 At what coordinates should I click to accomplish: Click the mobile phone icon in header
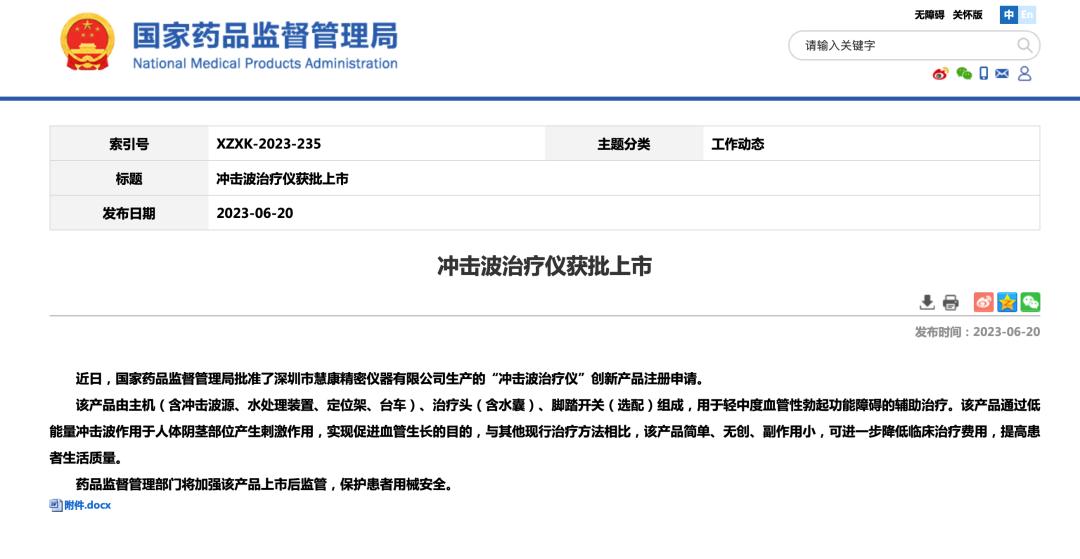(984, 73)
